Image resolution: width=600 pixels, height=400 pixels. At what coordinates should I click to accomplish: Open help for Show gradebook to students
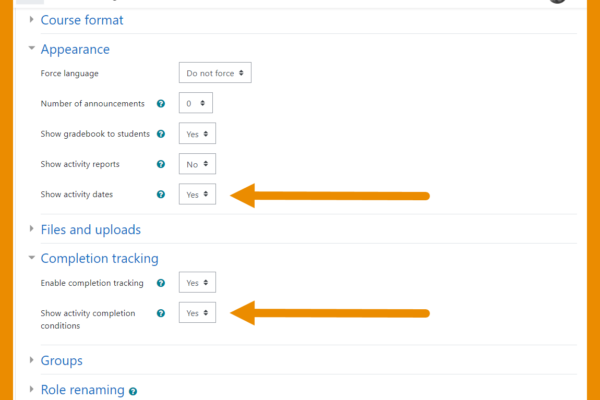tap(161, 134)
